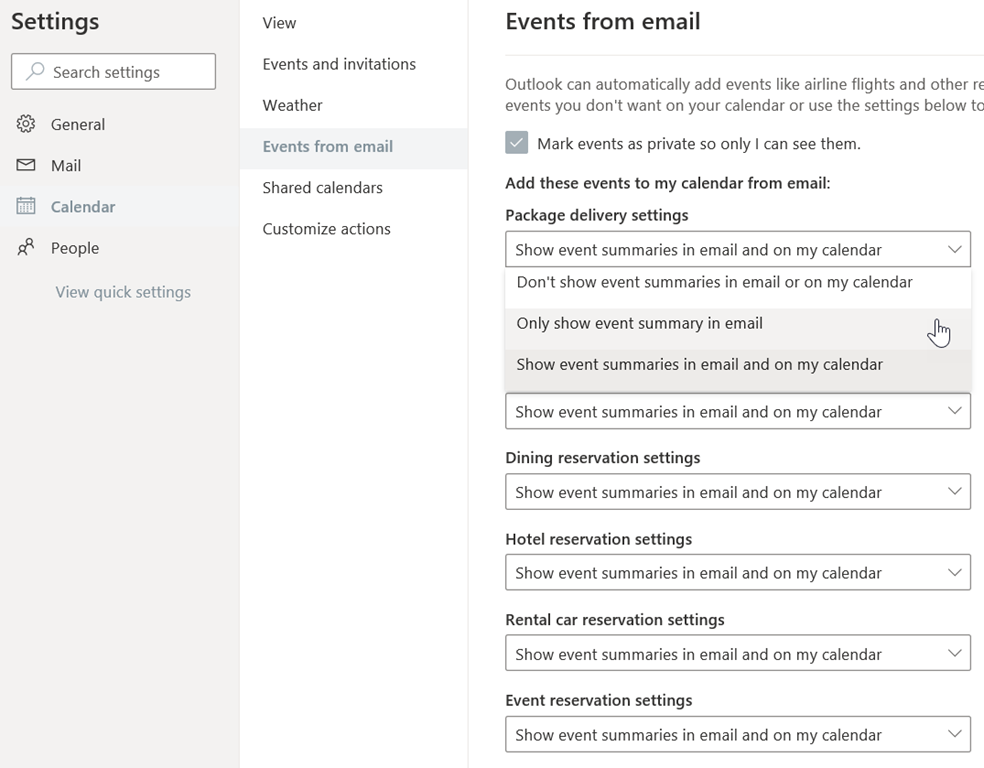Pick Show event summaries in email and calendar option
This screenshot has width=984, height=768.
(699, 364)
